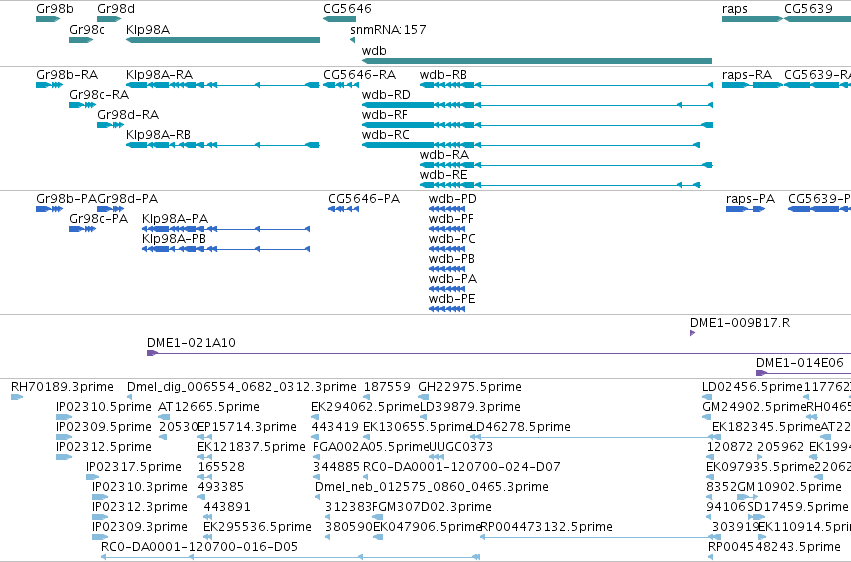Select the raps-RA transcript
Screen dimensions: 851x562
[752, 85]
